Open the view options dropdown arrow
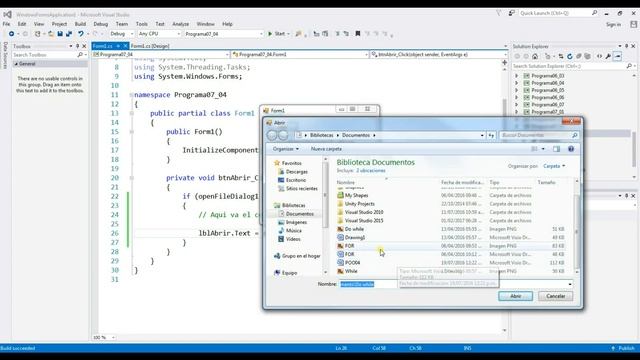640x360 pixels. pos(543,149)
